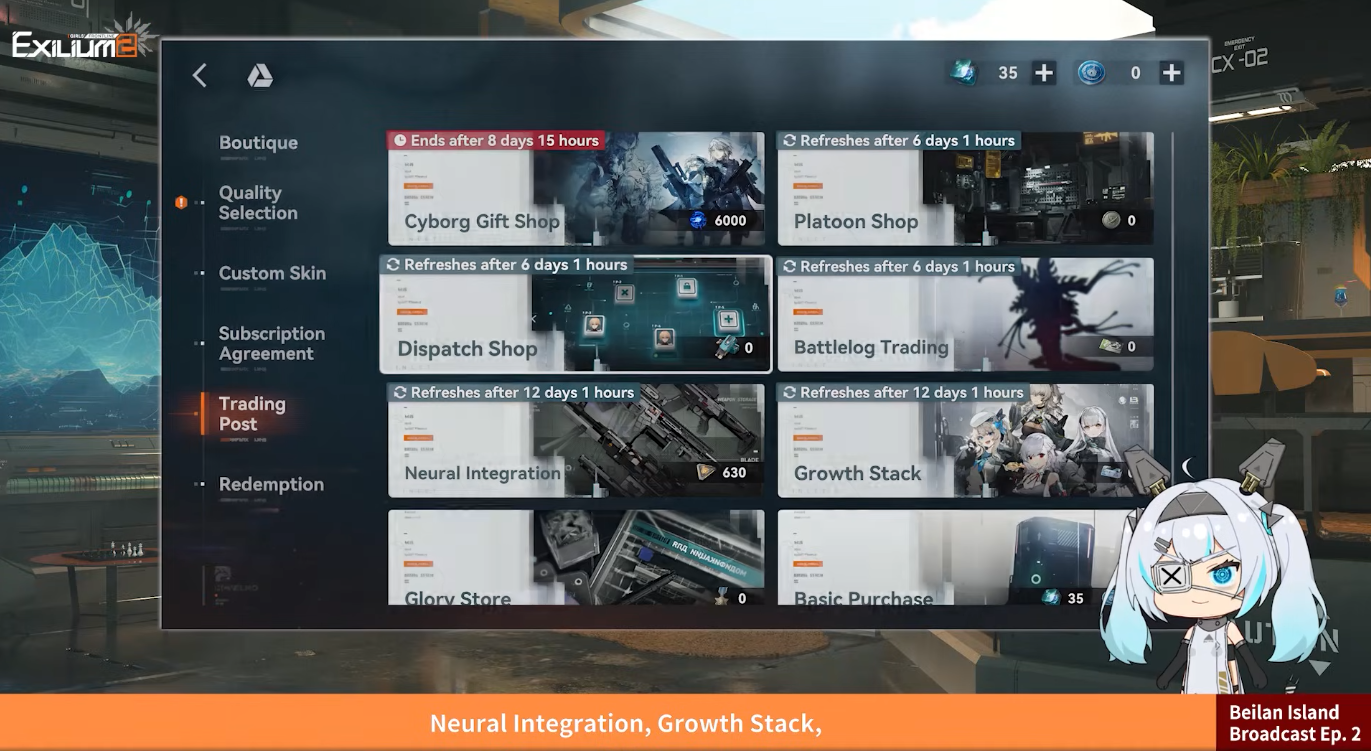Screen dimensions: 1371x751
Task: Click the Cyborg Gift Shop 6000 coin icon
Action: point(698,221)
